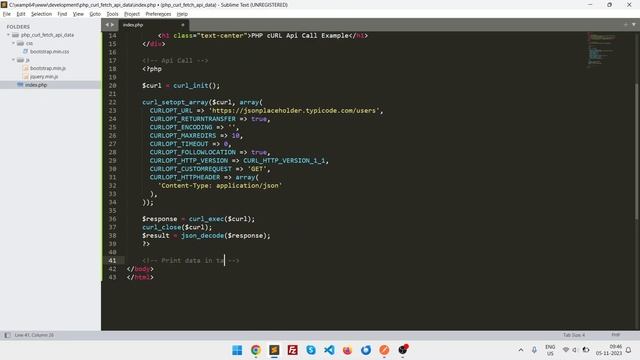
Task: Open Firefox from the taskbar
Action: coord(347,350)
